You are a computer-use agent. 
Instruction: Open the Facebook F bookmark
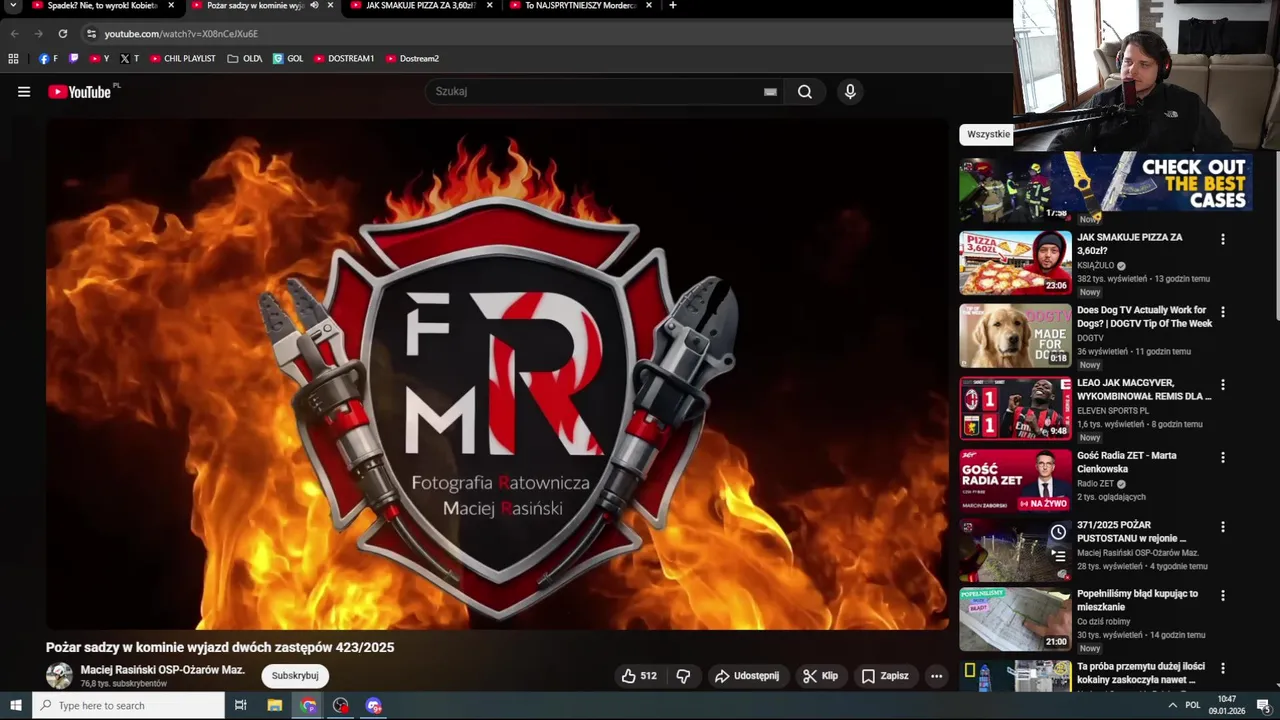[x=48, y=58]
